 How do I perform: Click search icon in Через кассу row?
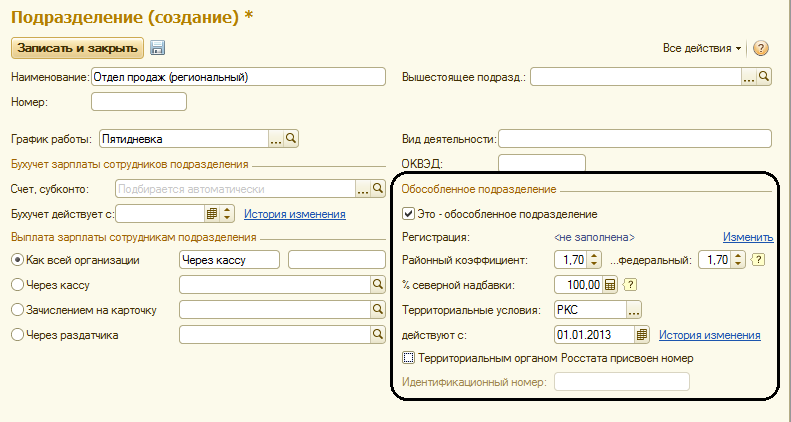(378, 285)
